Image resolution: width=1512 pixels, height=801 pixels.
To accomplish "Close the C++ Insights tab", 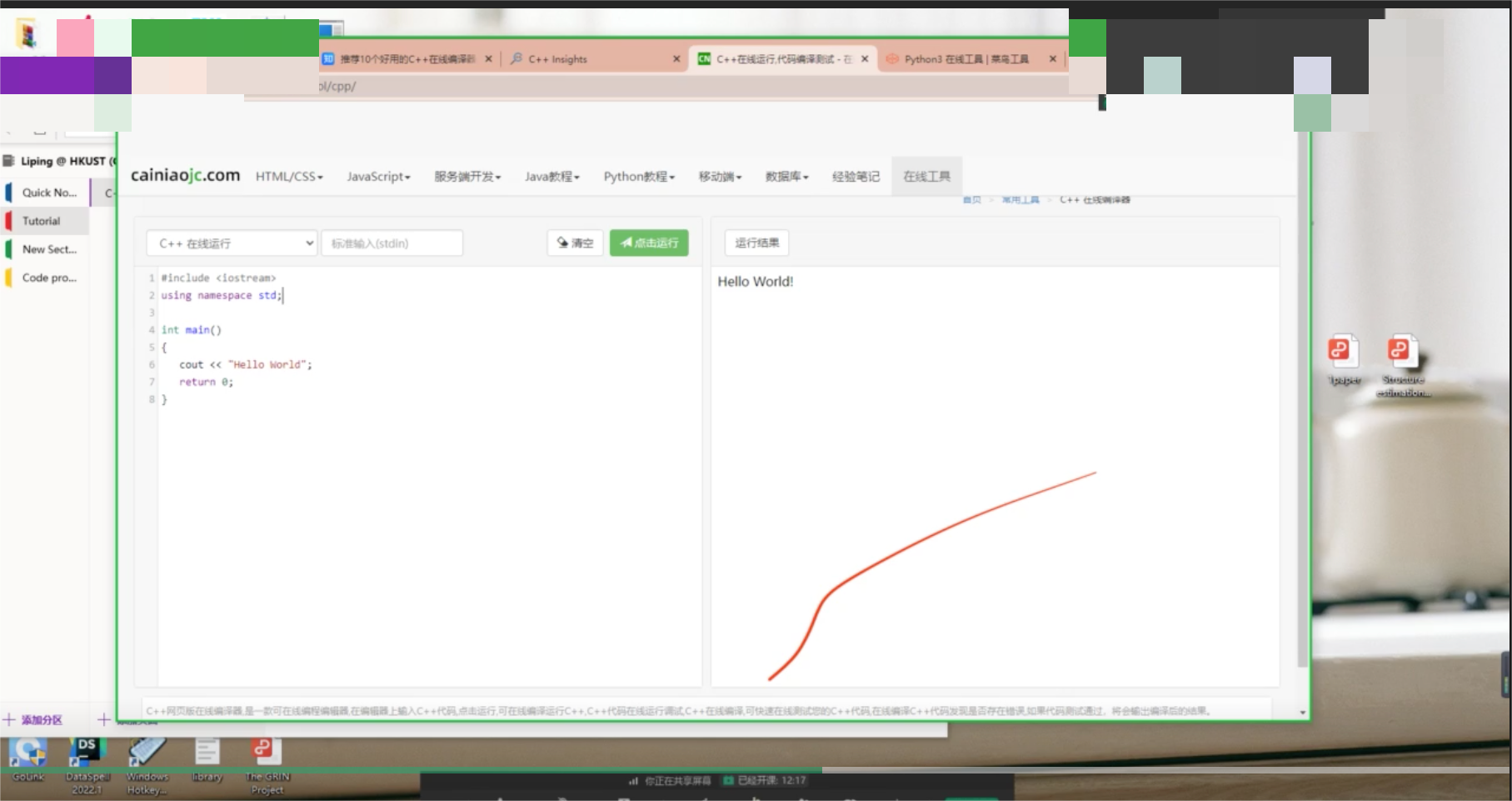I will click(676, 59).
